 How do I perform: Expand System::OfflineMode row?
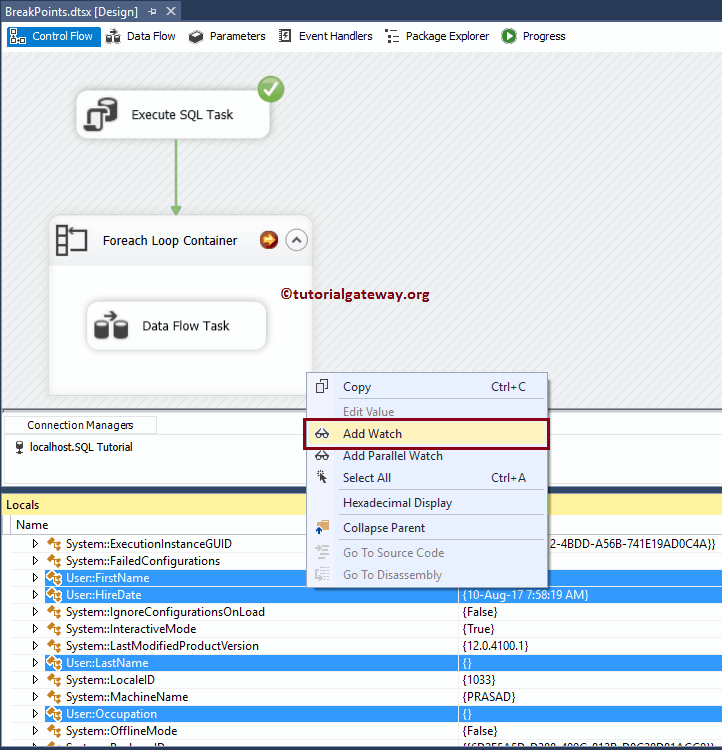pos(35,731)
